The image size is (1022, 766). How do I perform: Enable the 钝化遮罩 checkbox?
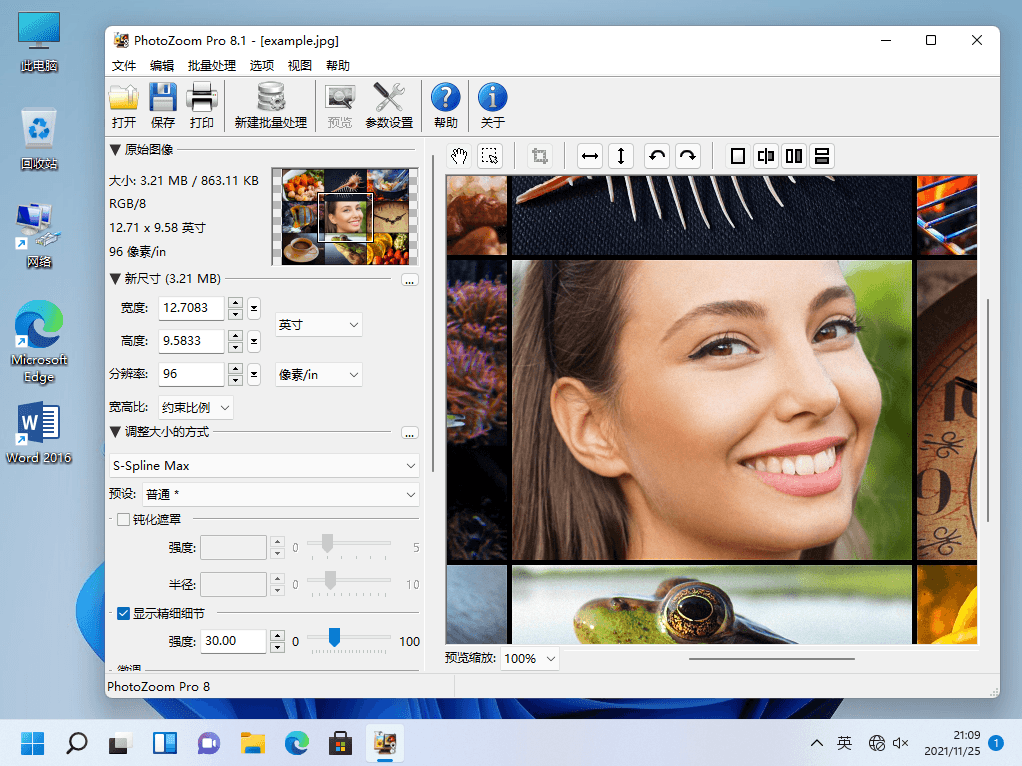click(123, 520)
